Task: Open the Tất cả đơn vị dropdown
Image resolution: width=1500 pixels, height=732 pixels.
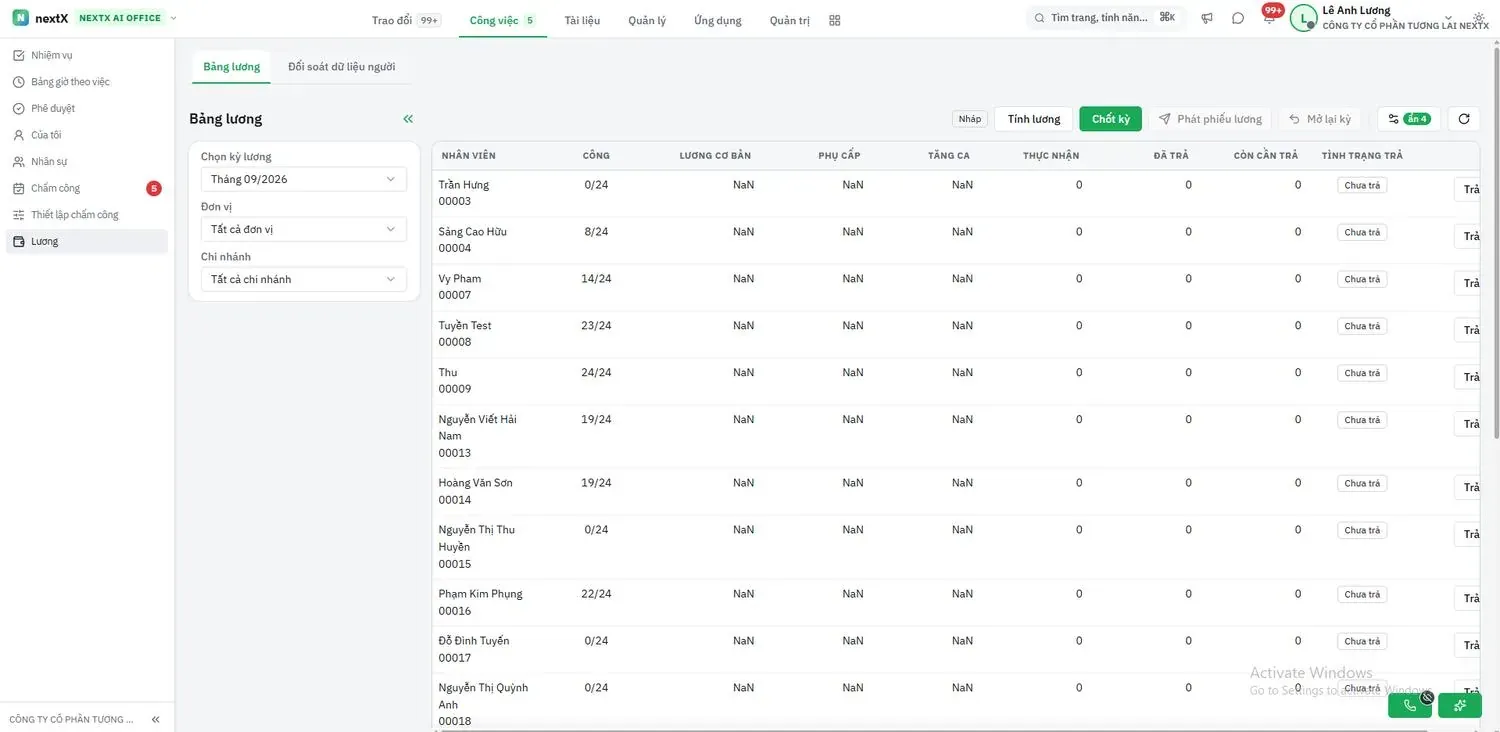Action: pos(304,229)
